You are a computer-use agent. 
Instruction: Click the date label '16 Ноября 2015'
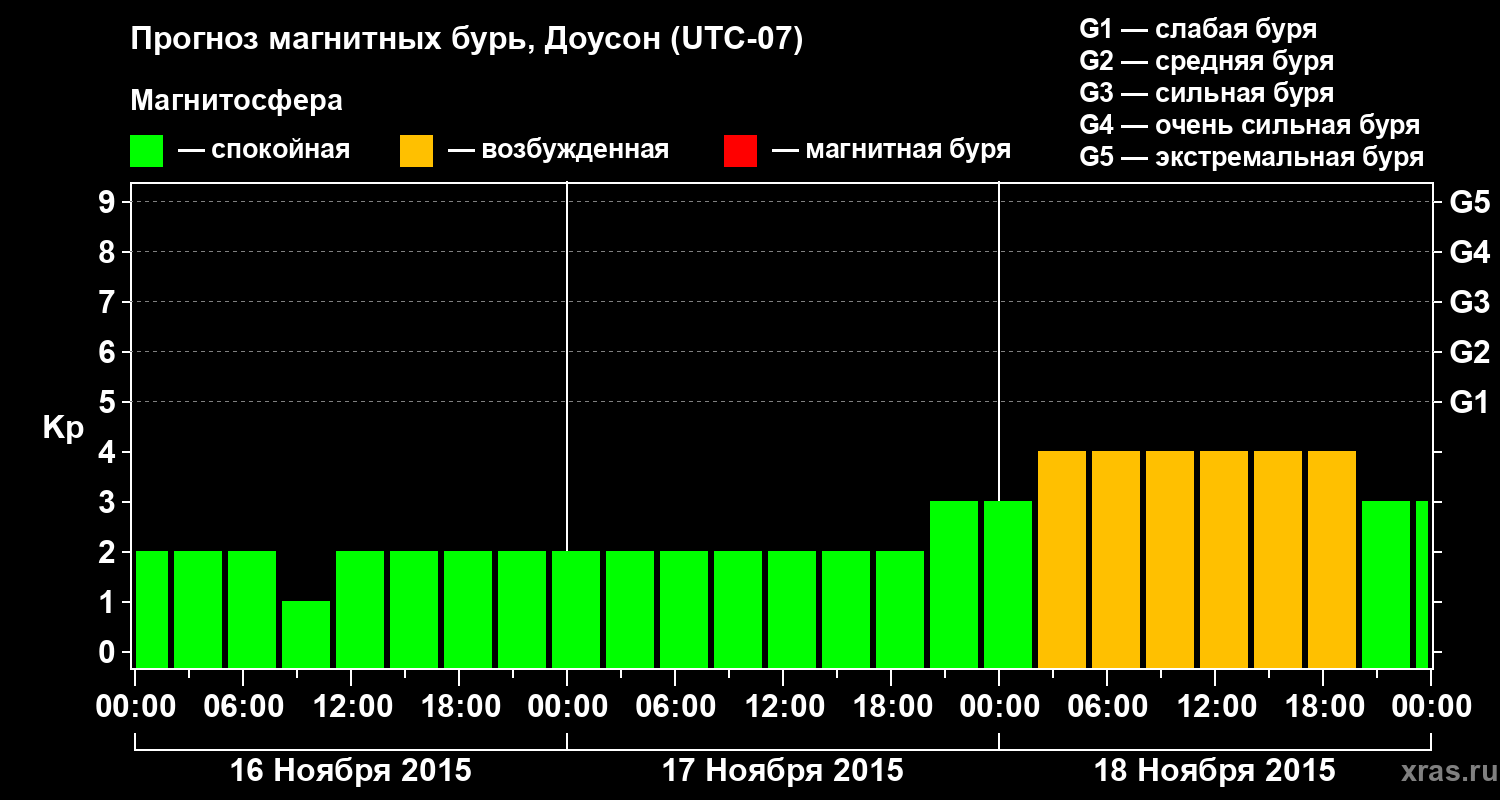tap(351, 771)
